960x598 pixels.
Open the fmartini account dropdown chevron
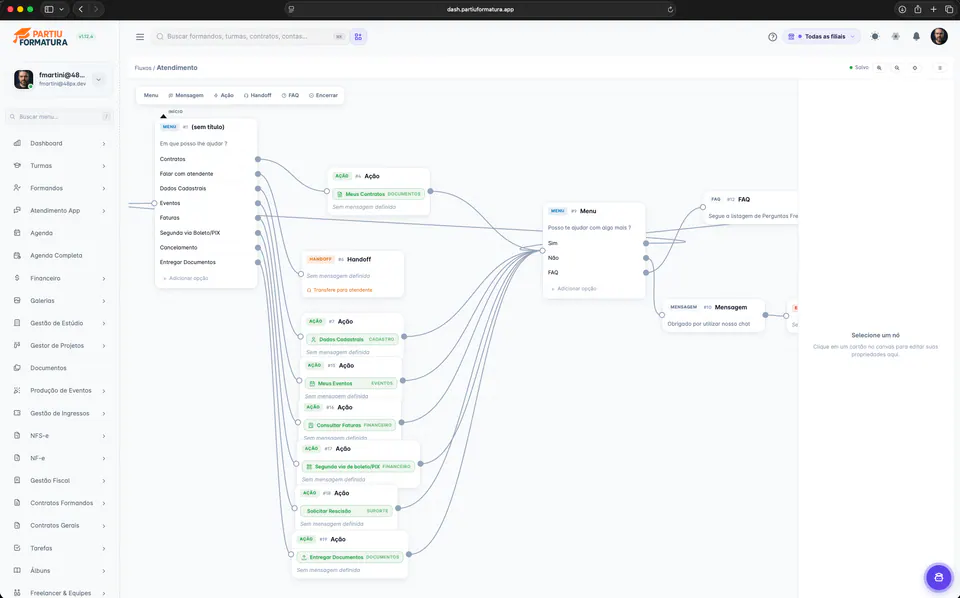(98, 79)
